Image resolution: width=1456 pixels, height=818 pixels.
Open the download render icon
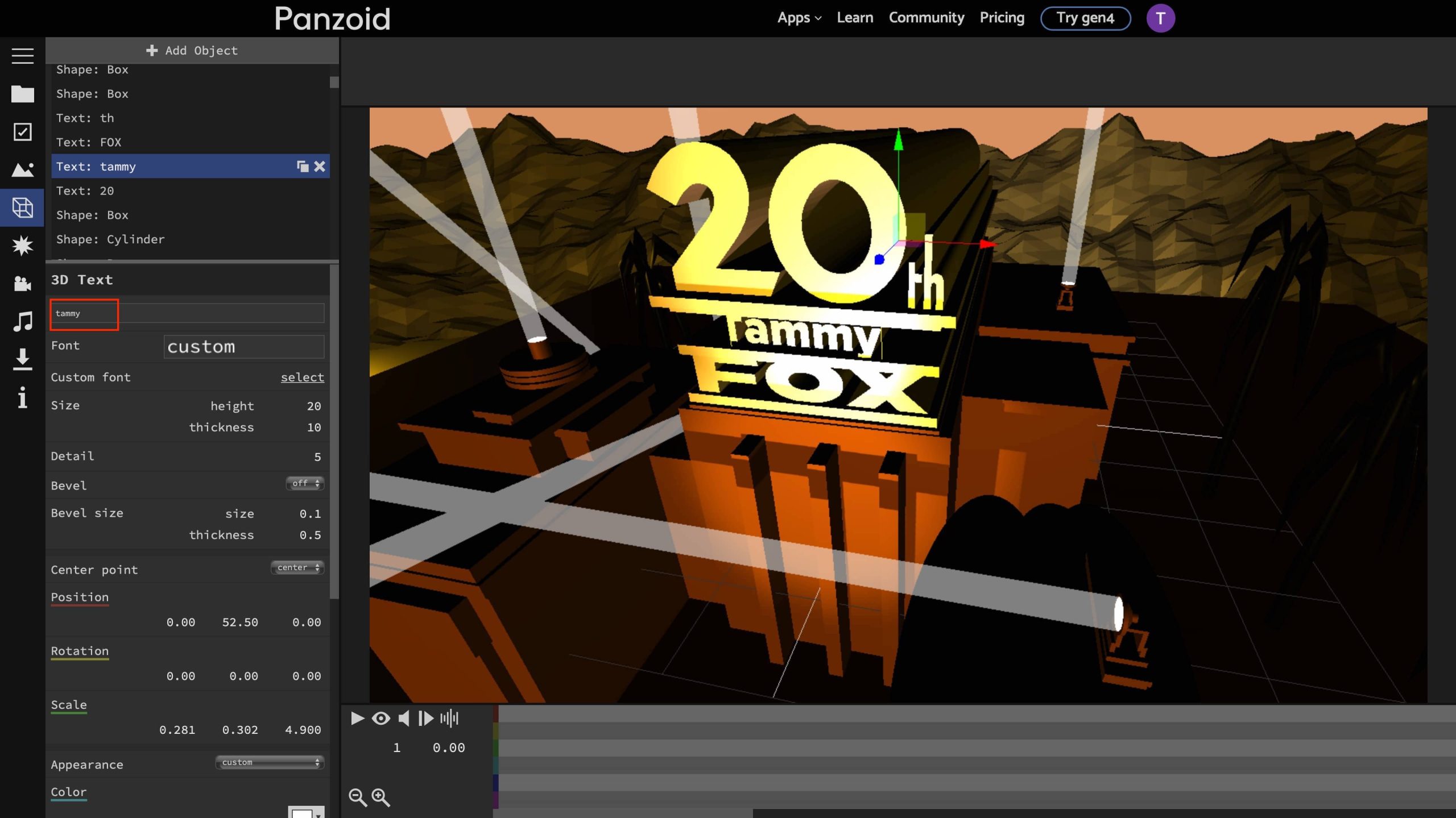point(22,359)
